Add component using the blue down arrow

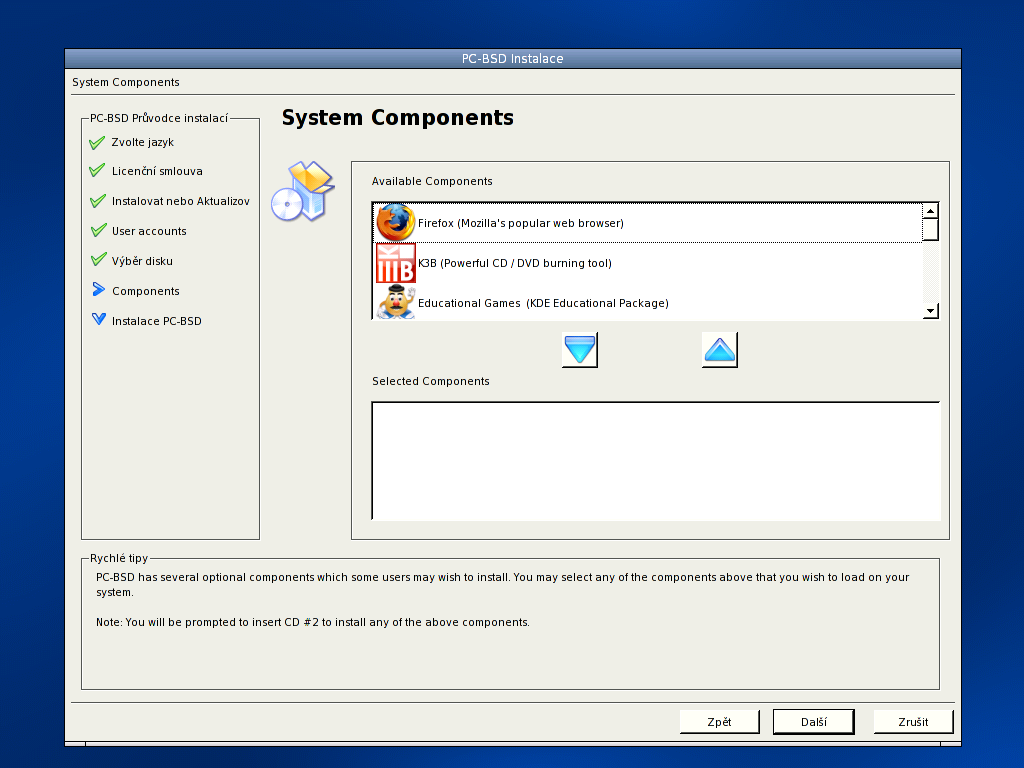[579, 349]
